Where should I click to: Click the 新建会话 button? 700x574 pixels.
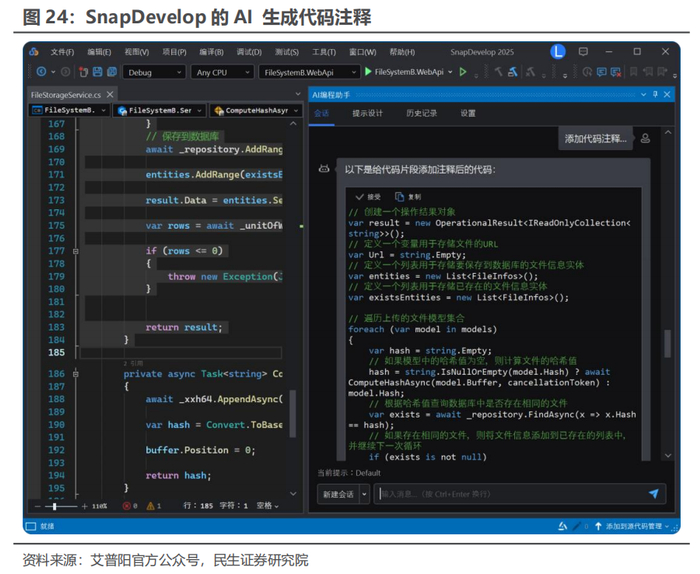(337, 494)
